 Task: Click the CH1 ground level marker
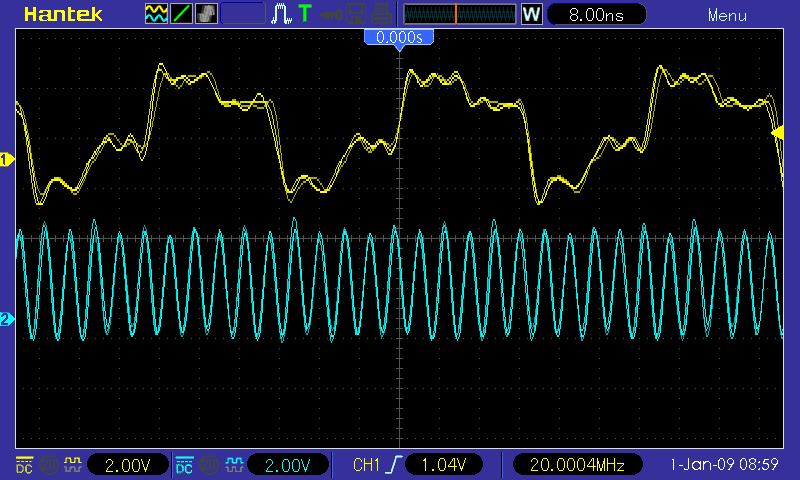pyautogui.click(x=7, y=160)
